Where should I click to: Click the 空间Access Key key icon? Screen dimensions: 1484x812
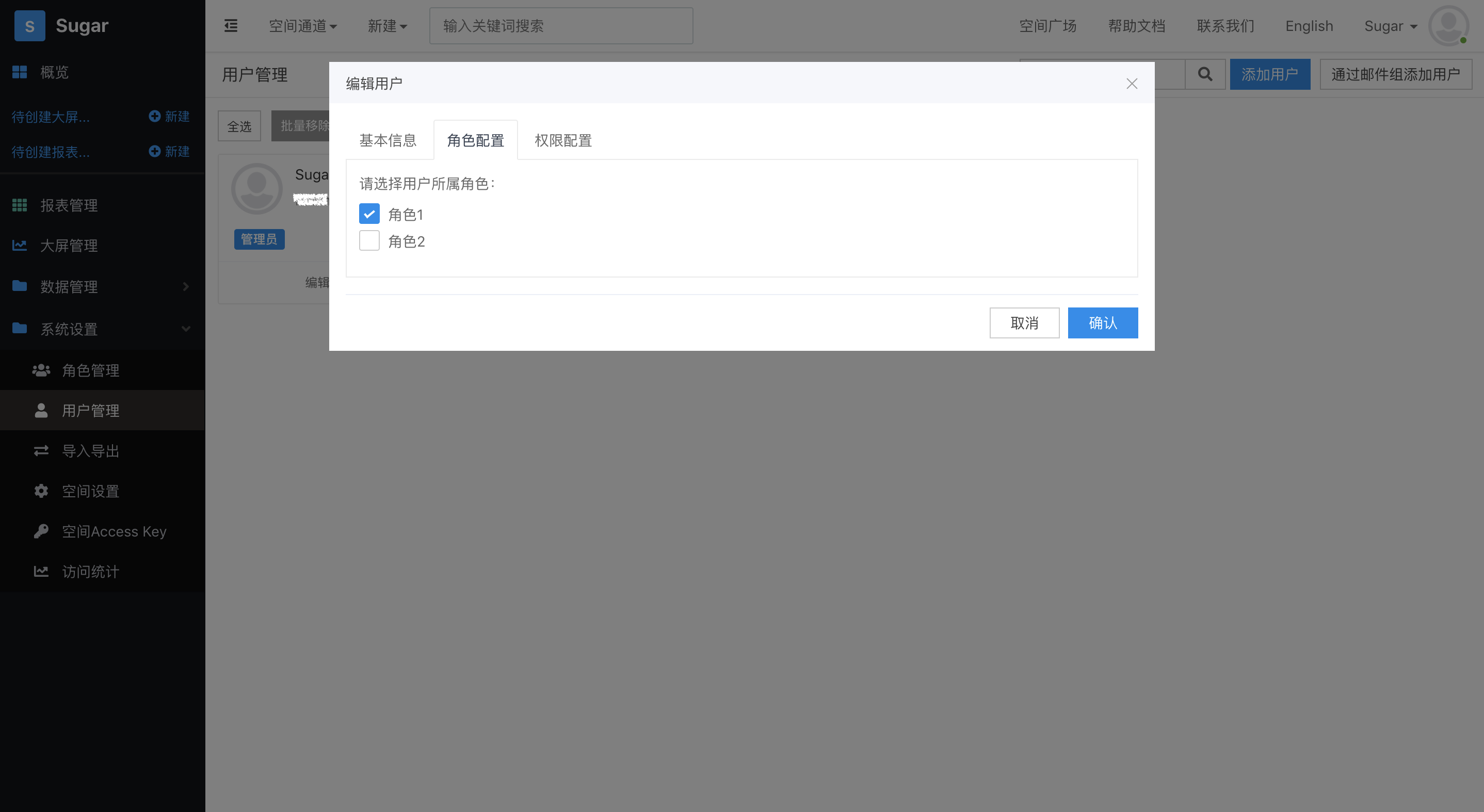[41, 531]
